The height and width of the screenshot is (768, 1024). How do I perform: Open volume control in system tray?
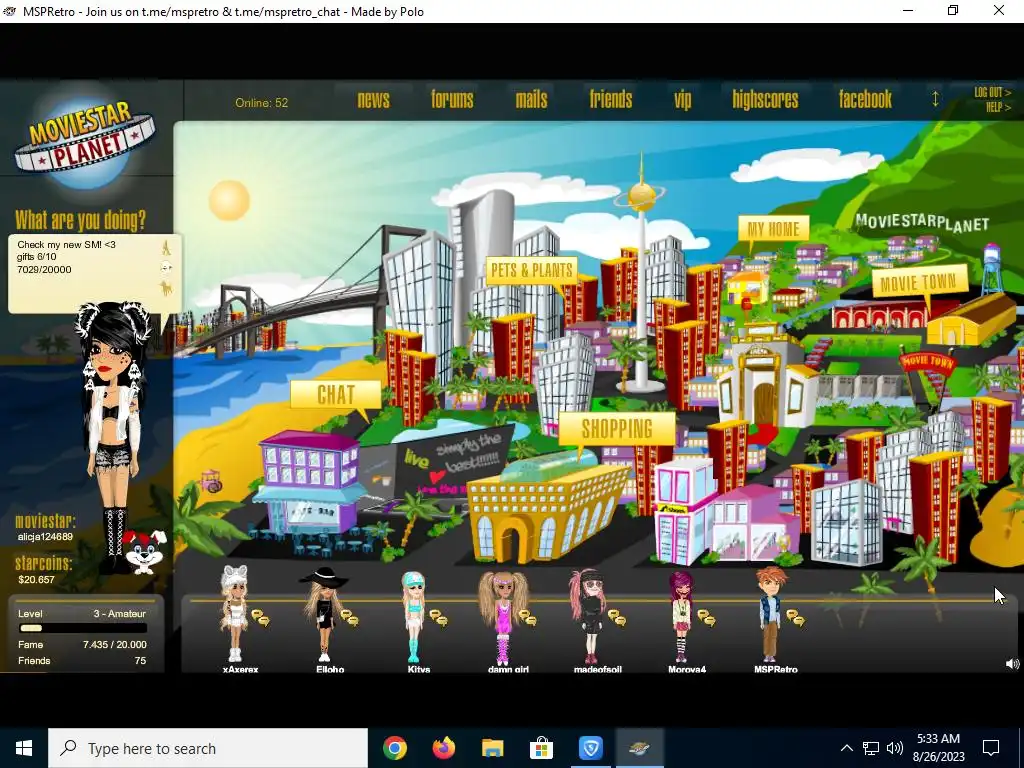[x=895, y=748]
